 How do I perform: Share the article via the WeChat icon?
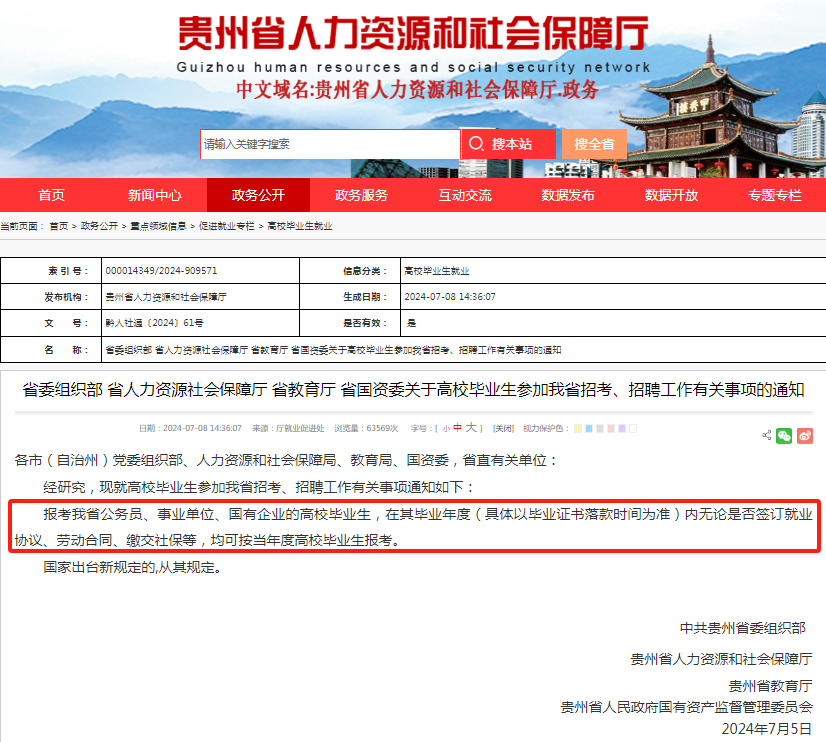point(784,436)
